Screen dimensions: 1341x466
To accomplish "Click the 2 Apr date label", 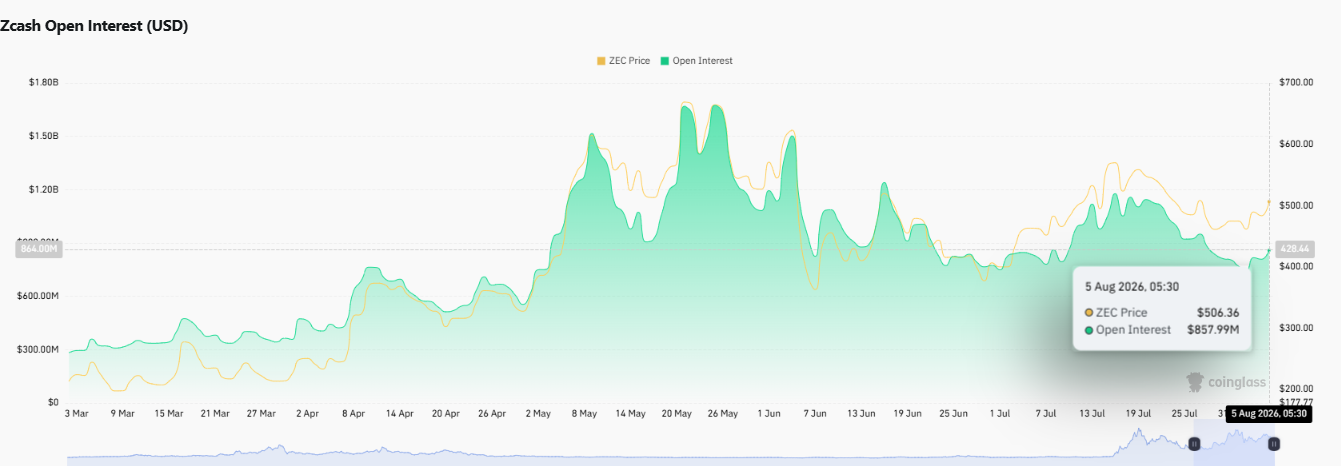I will [x=307, y=413].
